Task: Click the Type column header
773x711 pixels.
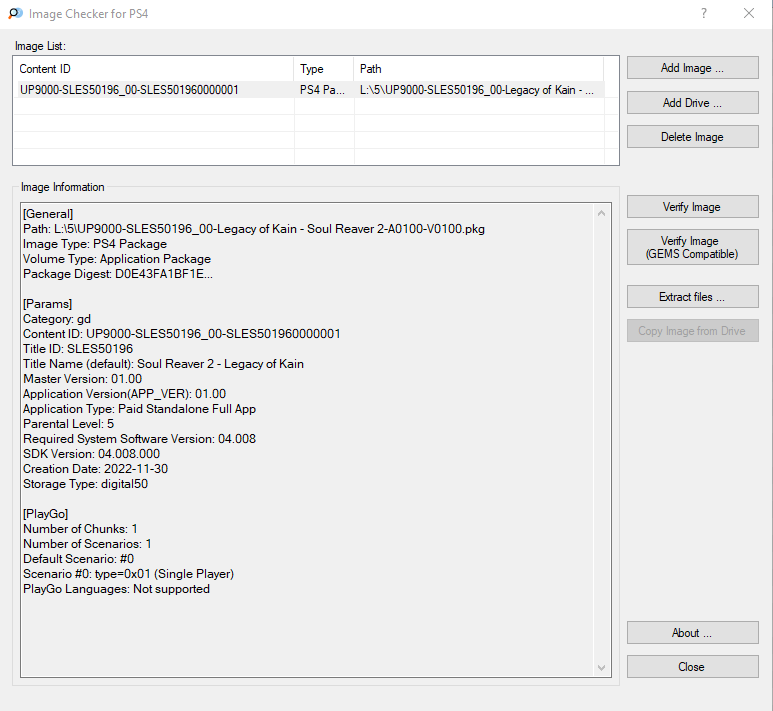Action: [x=324, y=69]
